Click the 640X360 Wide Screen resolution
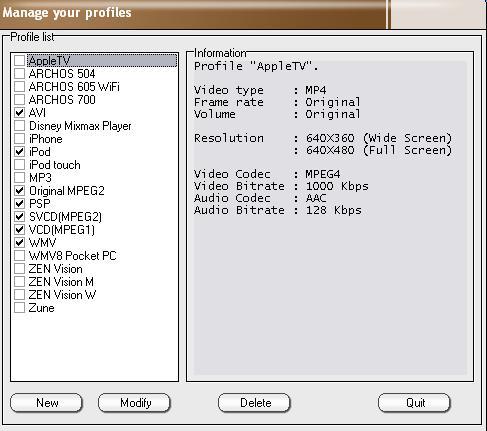 (379, 138)
